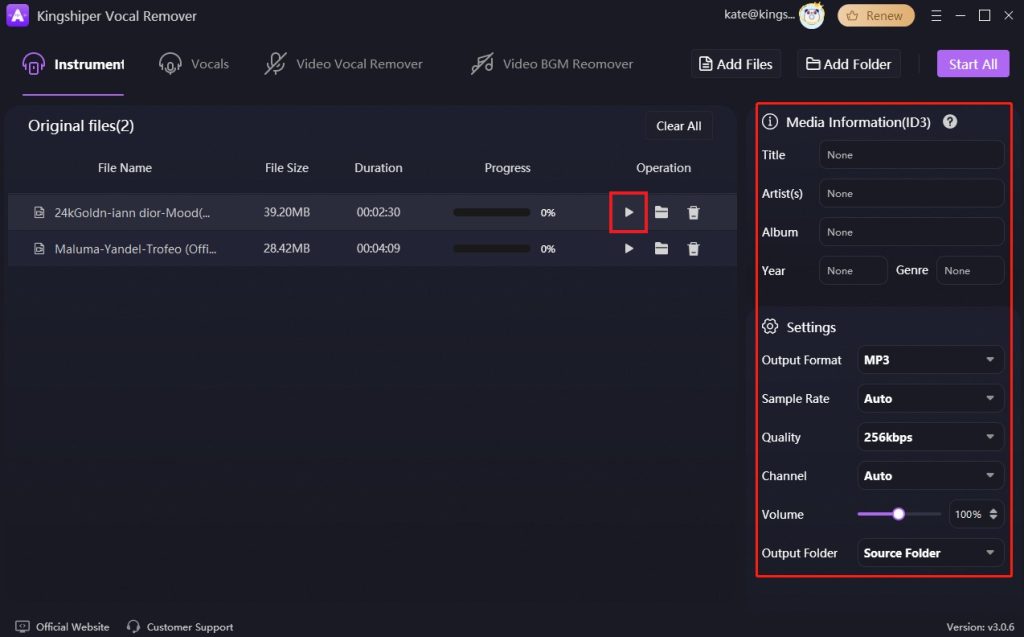Open folder for 24kGoldn-iann dior-Mood file
The image size is (1024, 637).
[x=661, y=212]
